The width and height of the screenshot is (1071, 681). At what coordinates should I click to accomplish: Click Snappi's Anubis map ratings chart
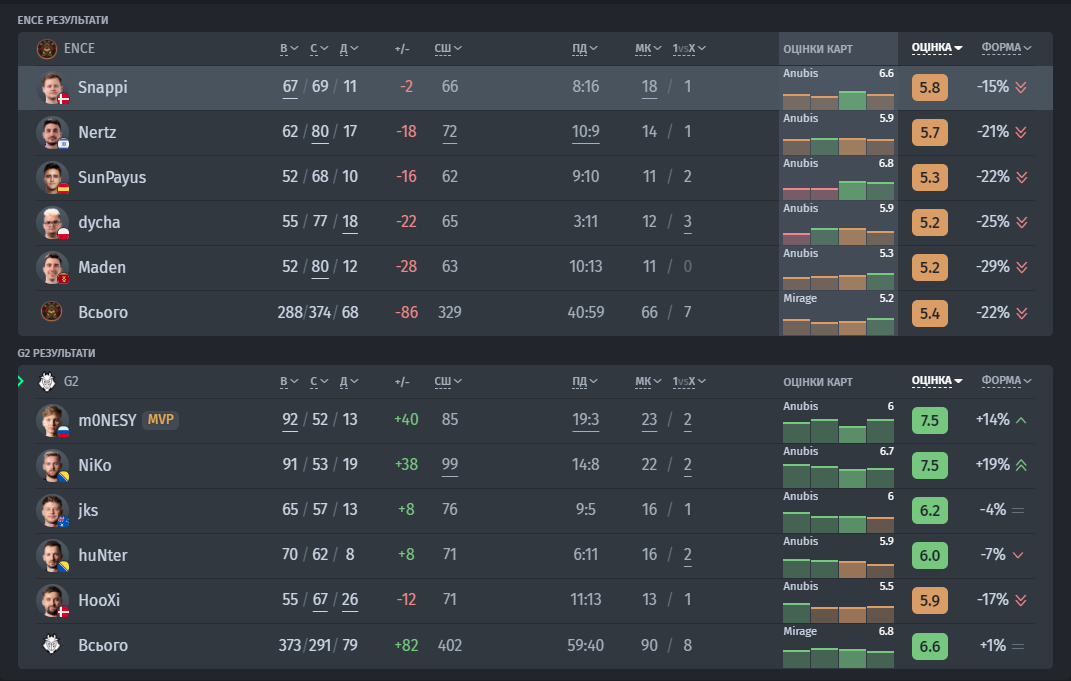point(838,88)
